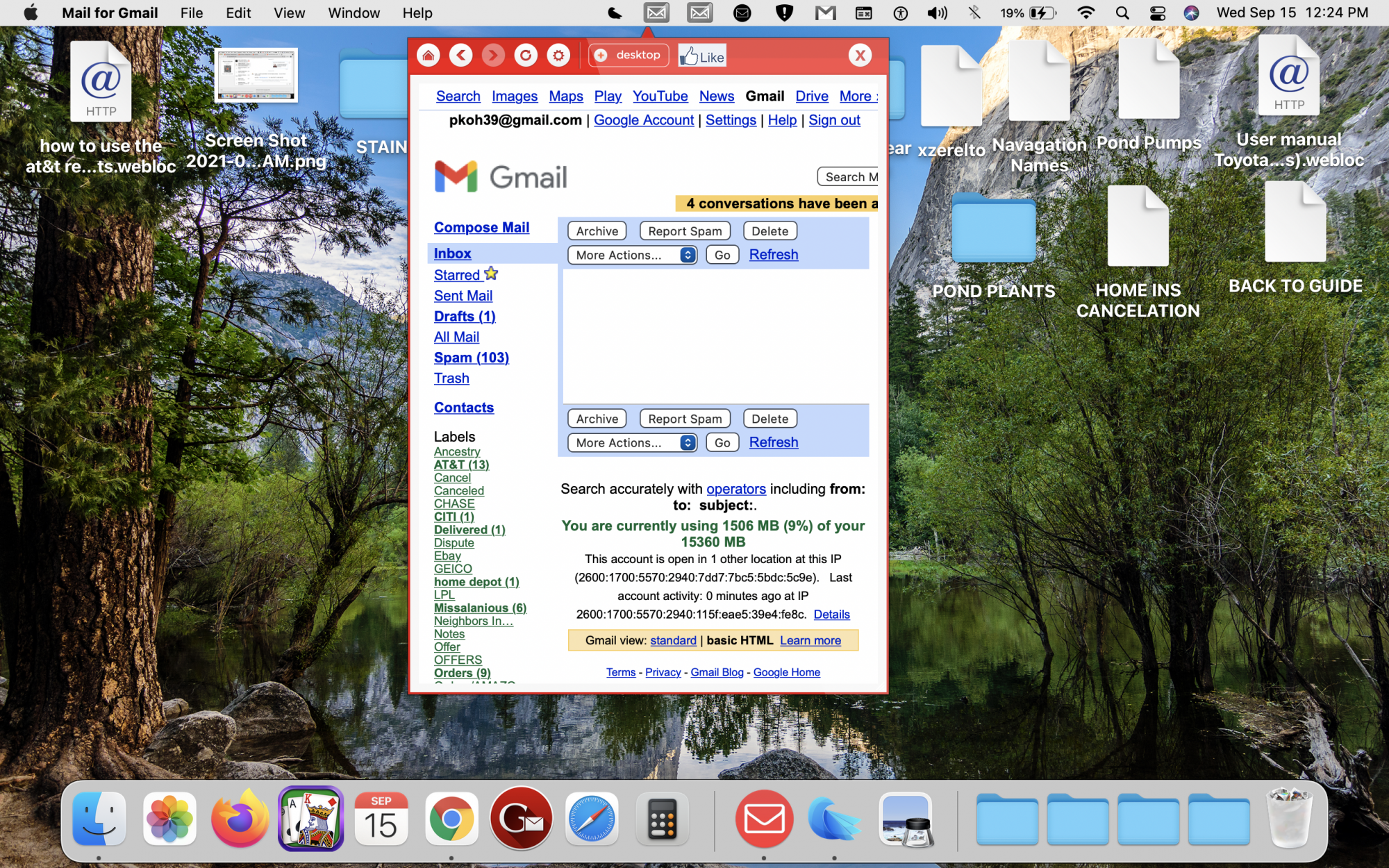
Task: Open Calendar from the Dock
Action: (x=381, y=819)
